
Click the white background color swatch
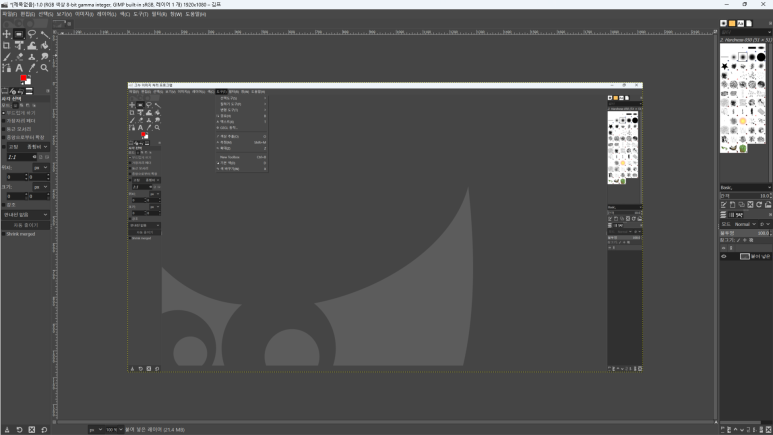click(x=28, y=81)
